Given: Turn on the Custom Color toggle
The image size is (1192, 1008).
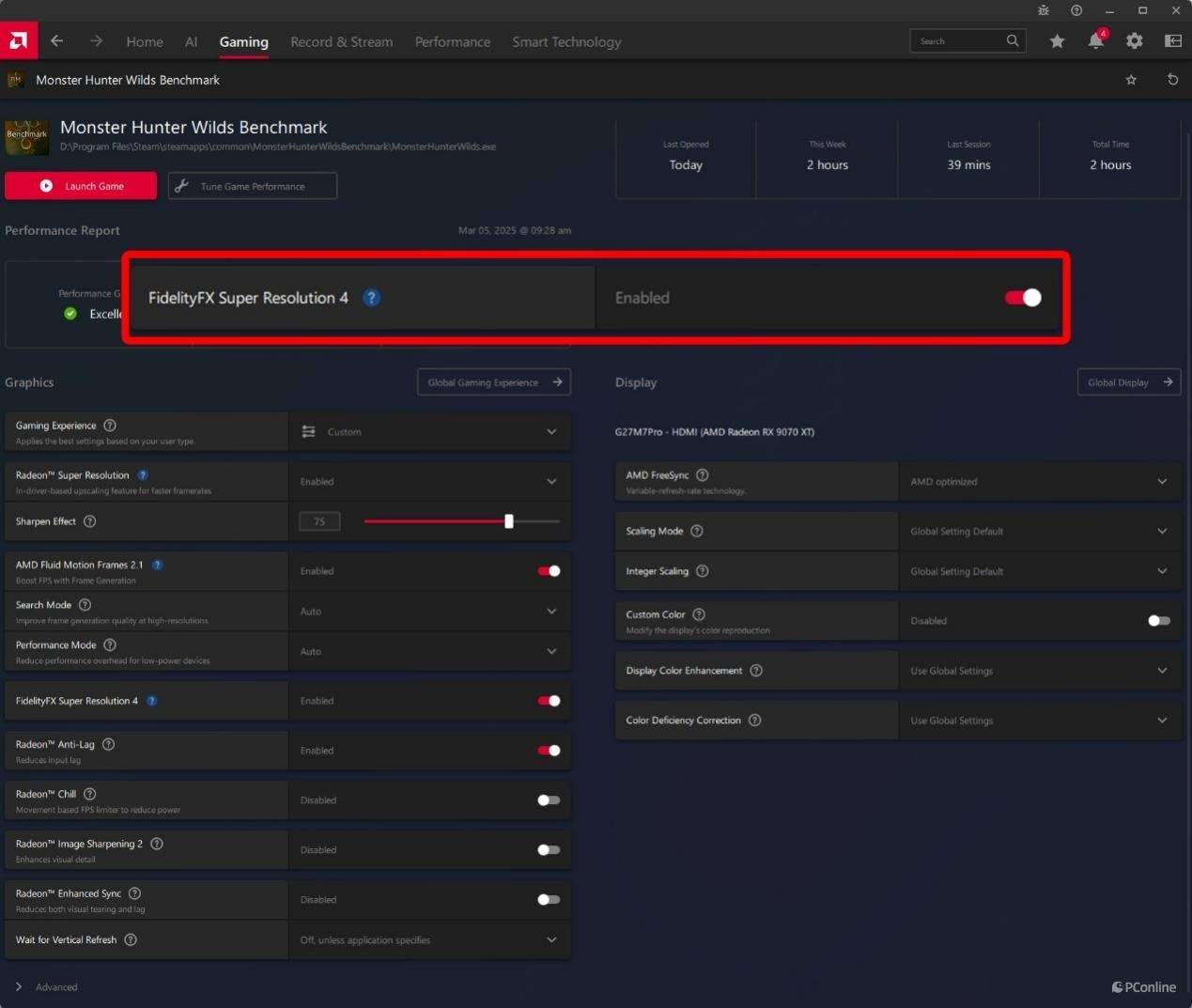Looking at the screenshot, I should pos(1159,621).
